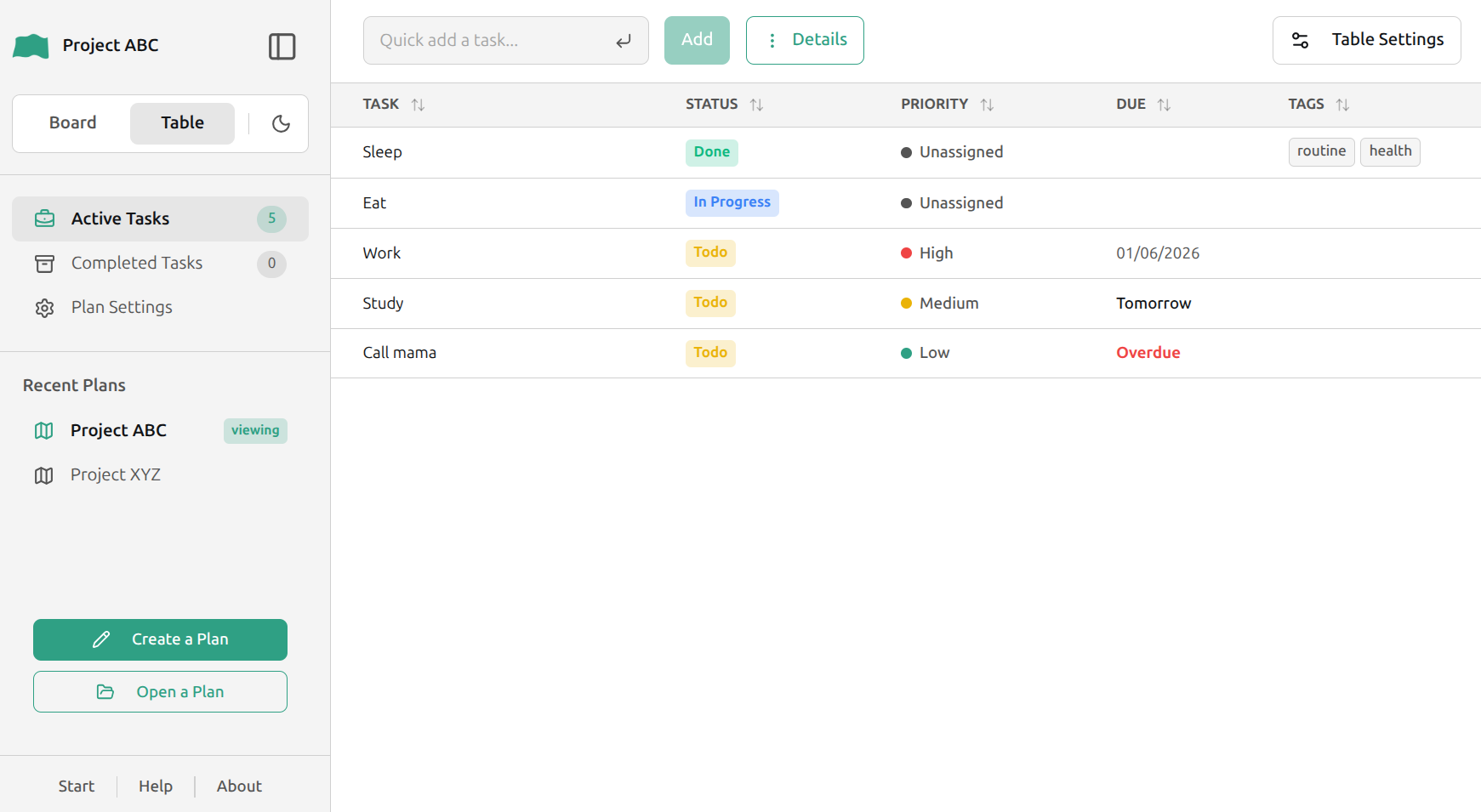Click the Work task name
1481x812 pixels.
tap(381, 253)
